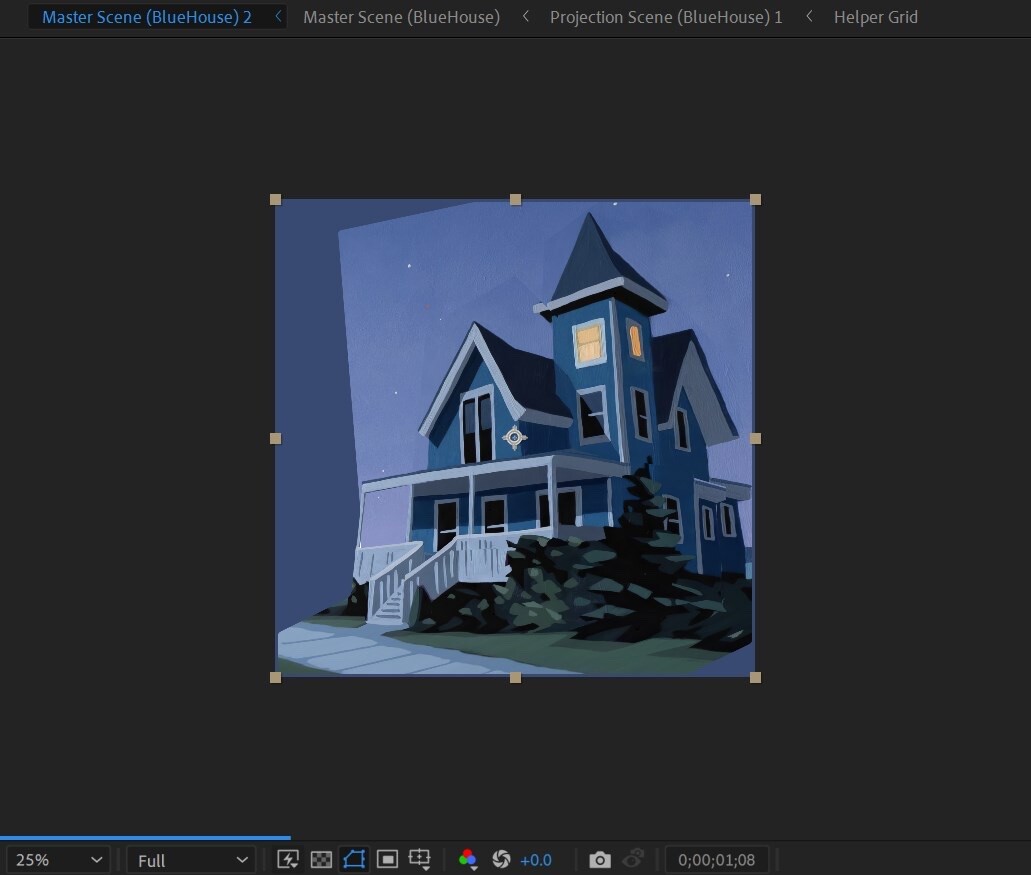
Task: Open grid and guide options
Action: pyautogui.click(x=420, y=859)
